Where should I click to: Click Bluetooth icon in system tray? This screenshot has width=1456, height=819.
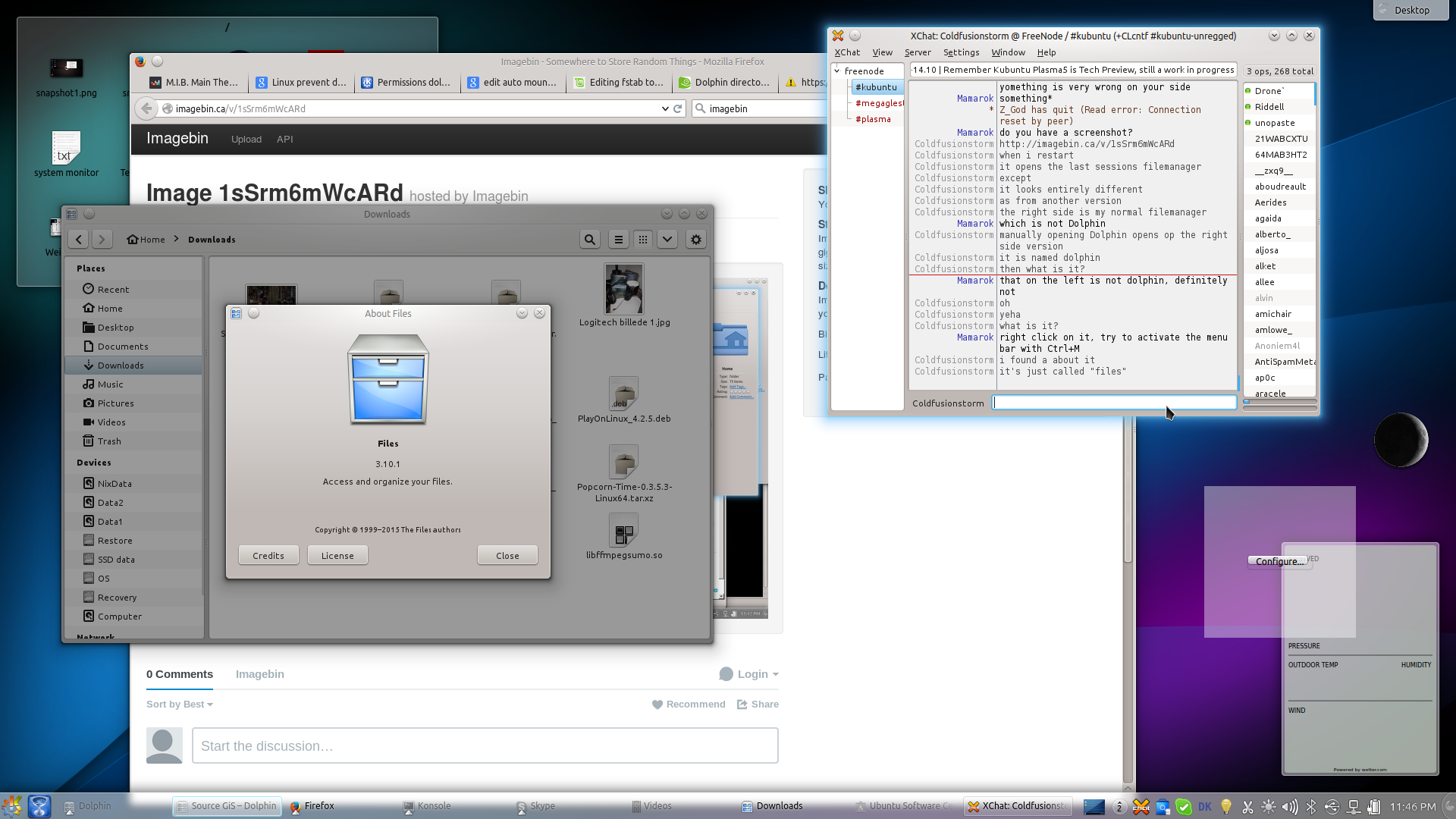click(x=1310, y=807)
